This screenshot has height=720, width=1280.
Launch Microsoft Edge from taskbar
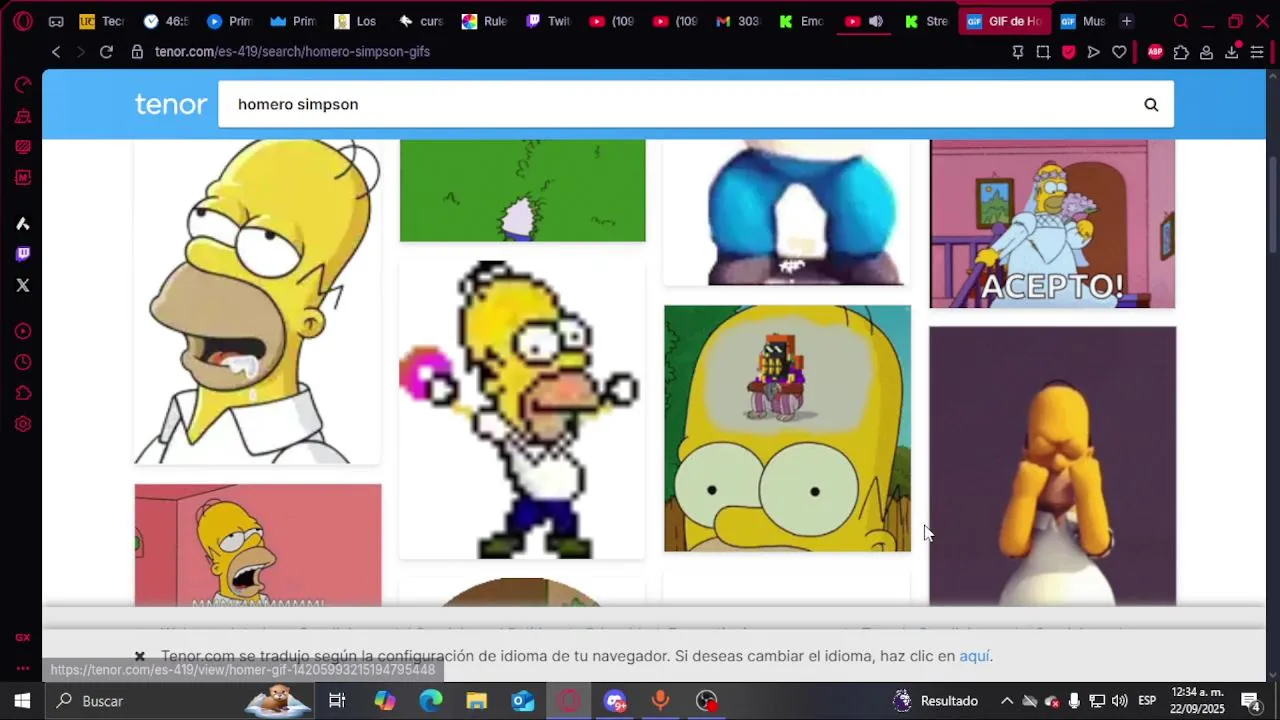coord(431,701)
